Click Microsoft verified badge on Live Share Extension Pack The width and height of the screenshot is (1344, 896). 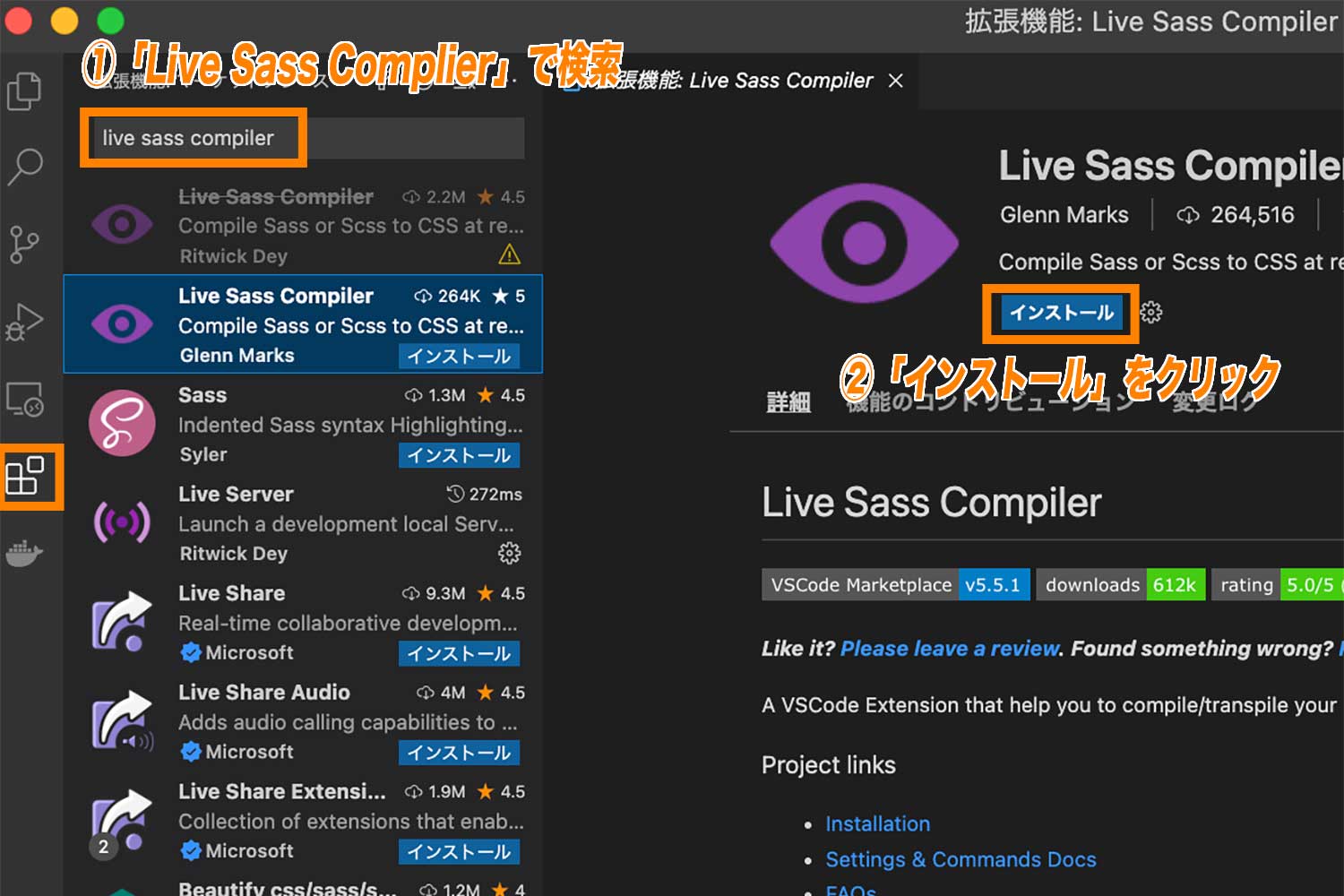pyautogui.click(x=190, y=850)
